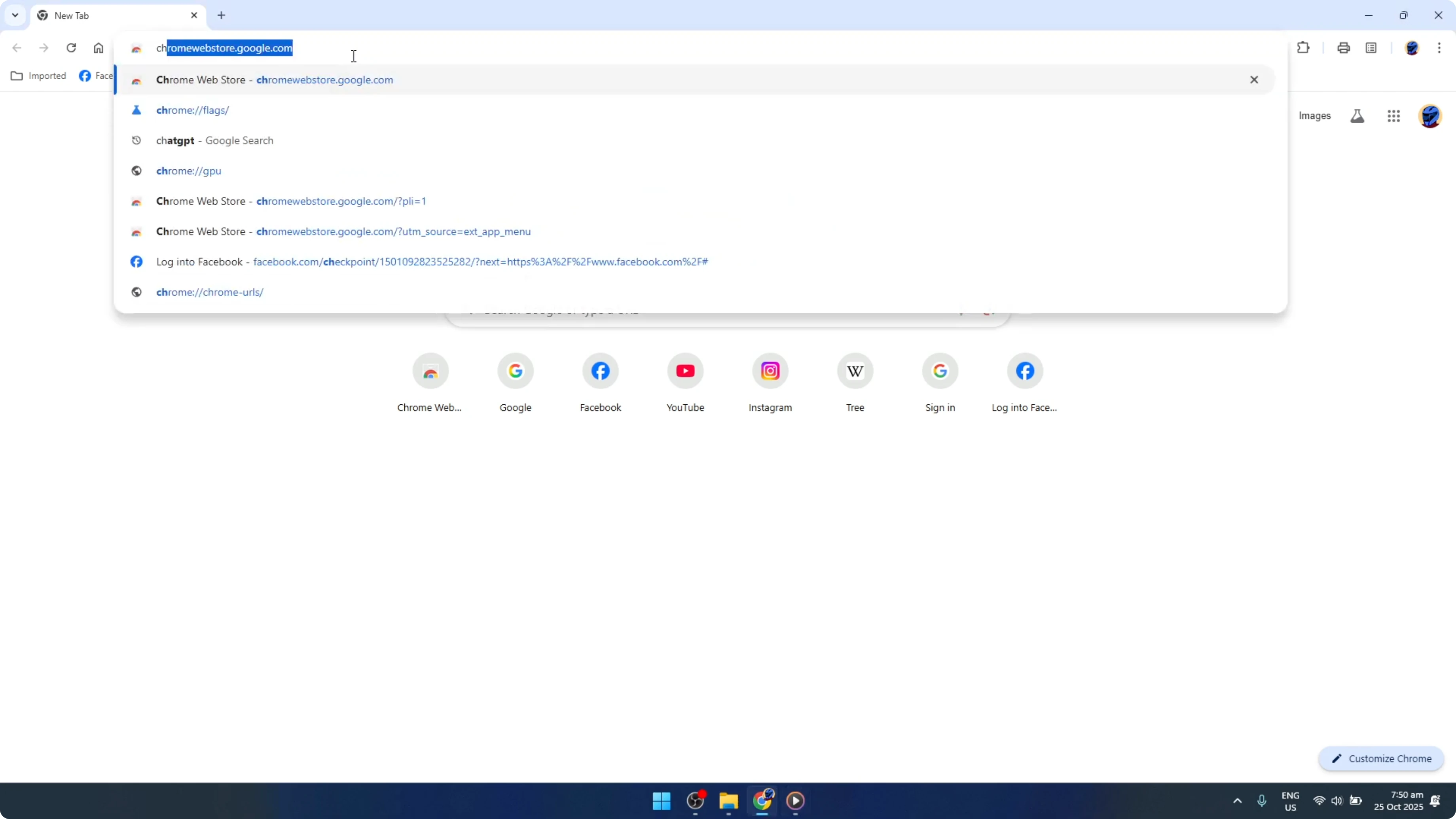
Task: Open the tab search dropdown
Action: 15,15
